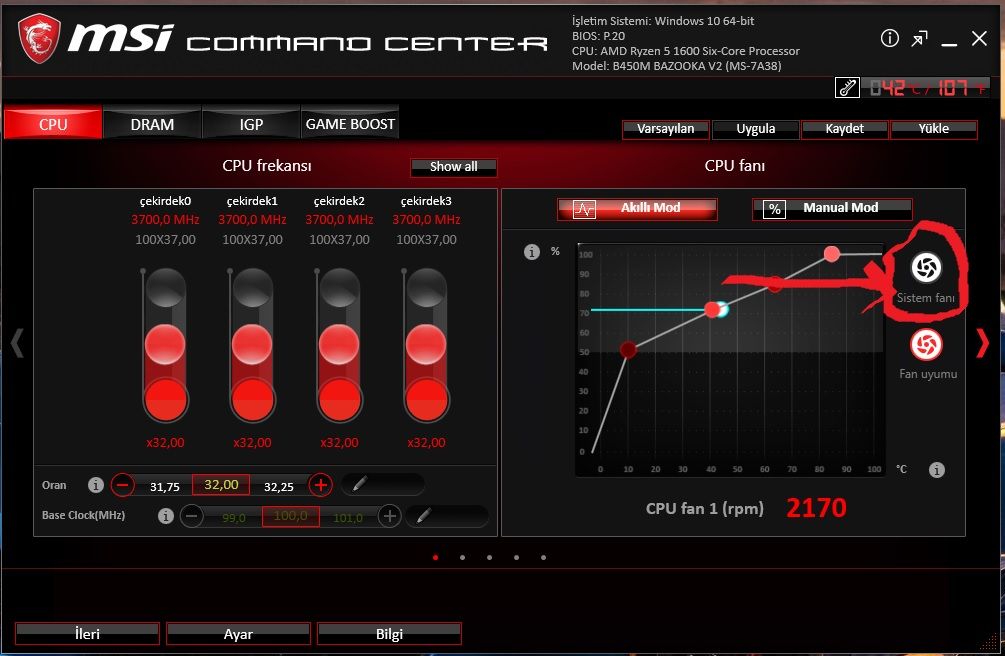Viewport: 1005px width, 656px height.
Task: Click çekirdek3 frequency slider knob
Action: click(x=426, y=344)
